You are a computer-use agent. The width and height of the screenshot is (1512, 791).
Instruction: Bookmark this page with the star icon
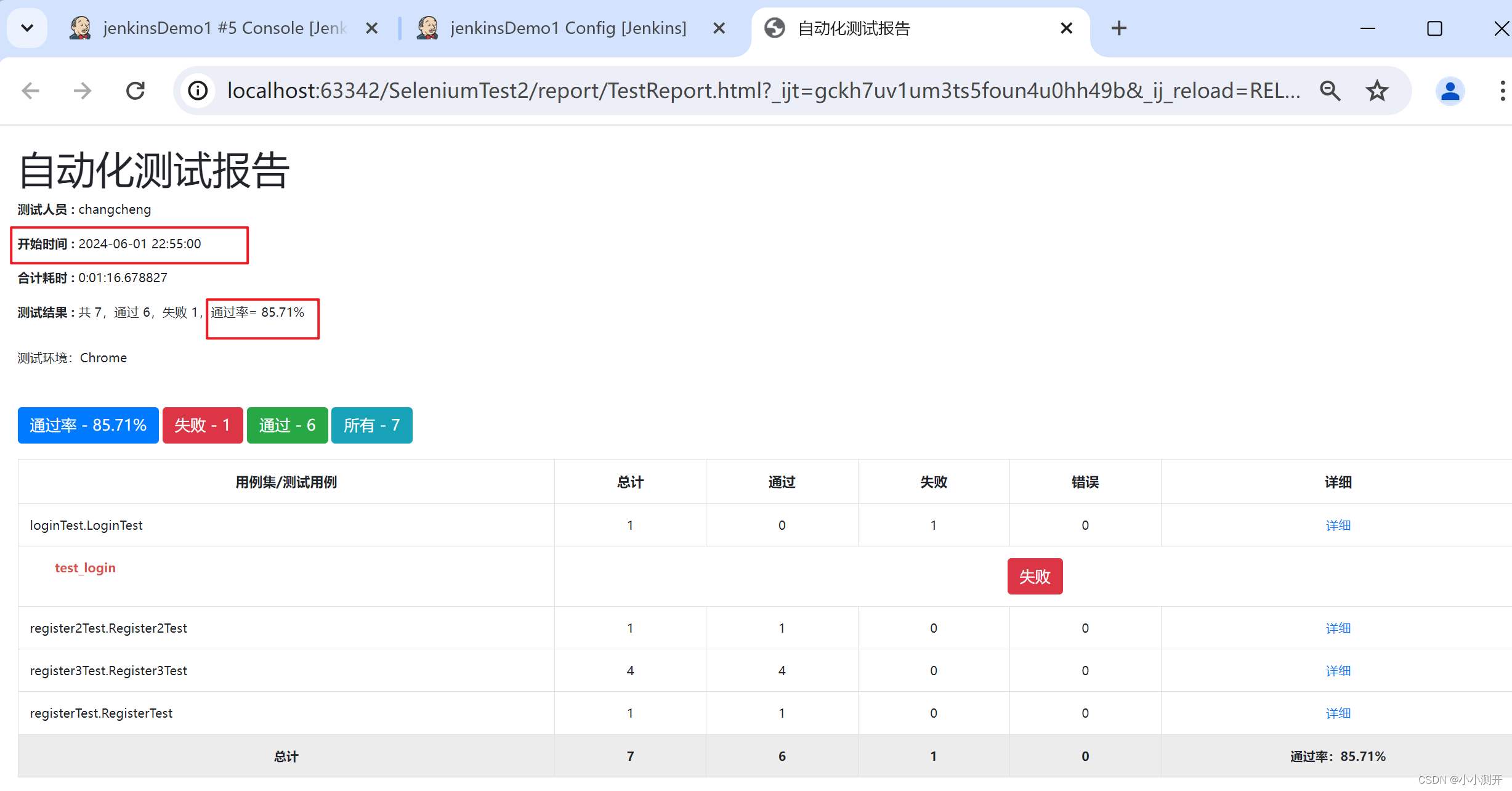pyautogui.click(x=1377, y=91)
